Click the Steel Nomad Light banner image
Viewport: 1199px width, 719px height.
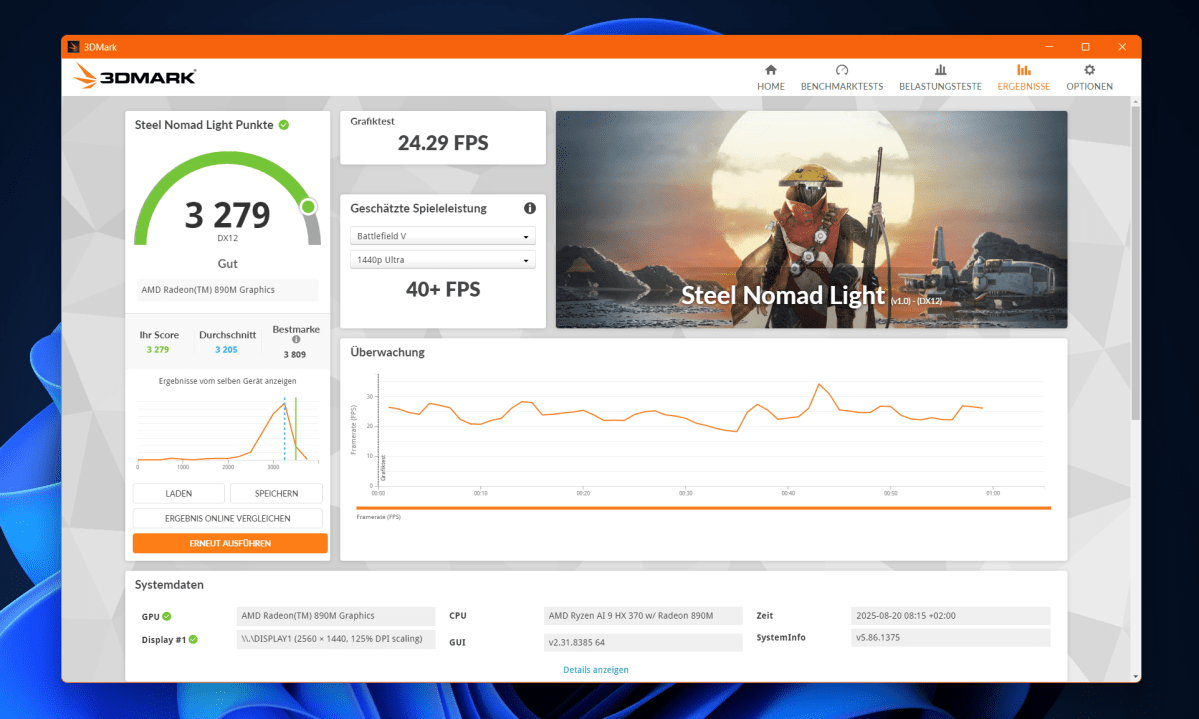pyautogui.click(x=811, y=220)
